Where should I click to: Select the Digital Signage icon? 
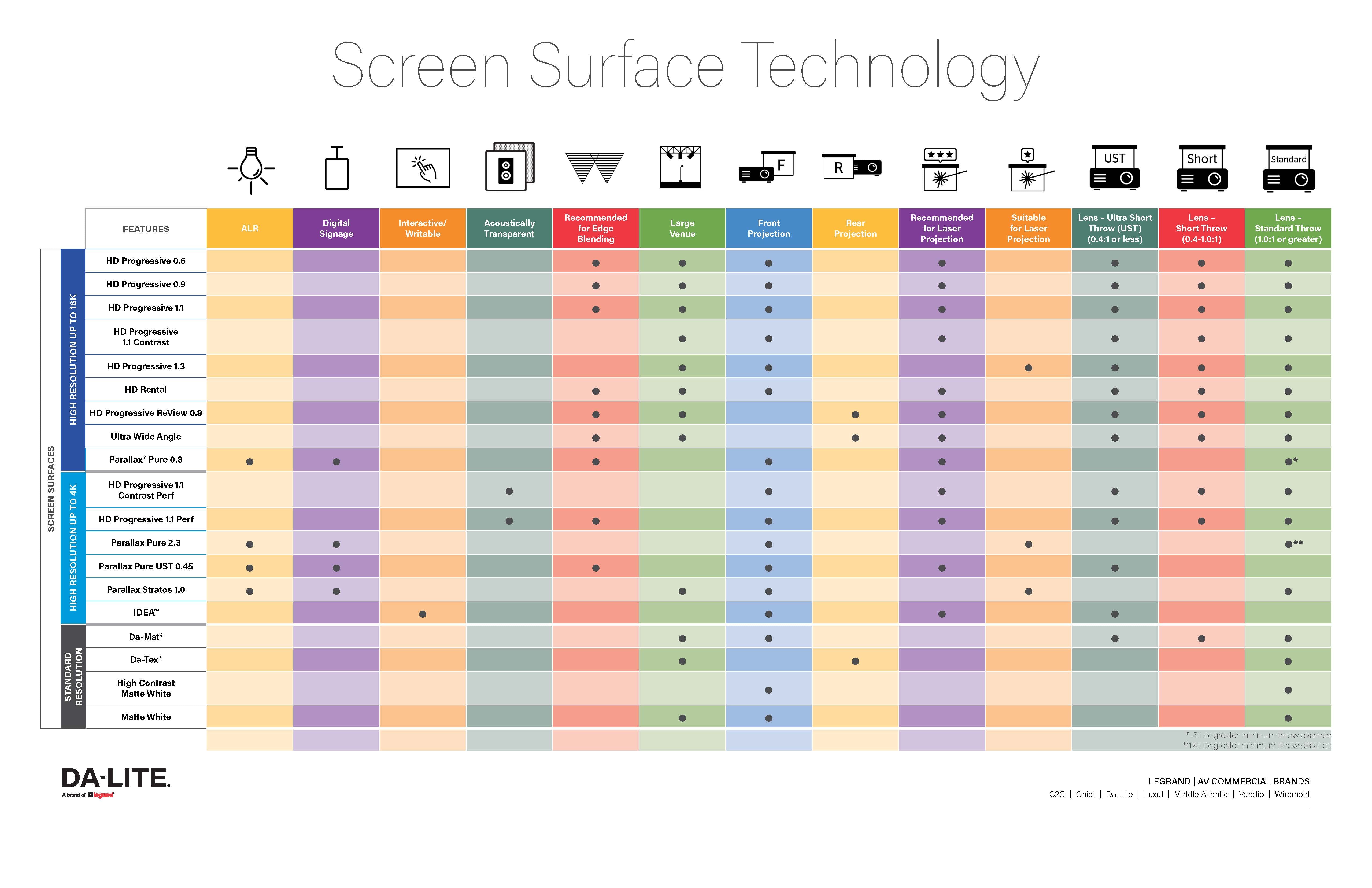click(335, 175)
